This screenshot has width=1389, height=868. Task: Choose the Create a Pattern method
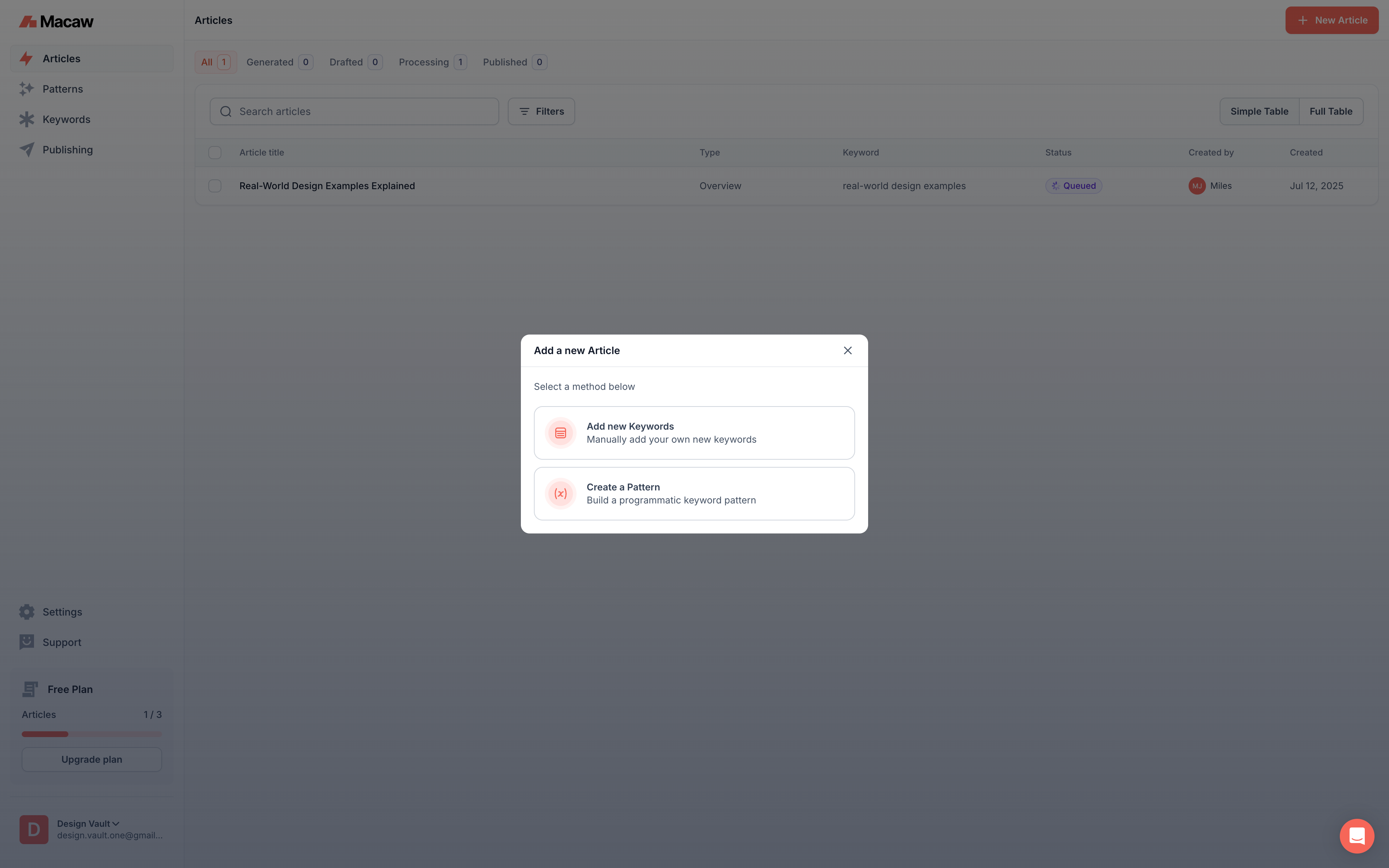694,494
